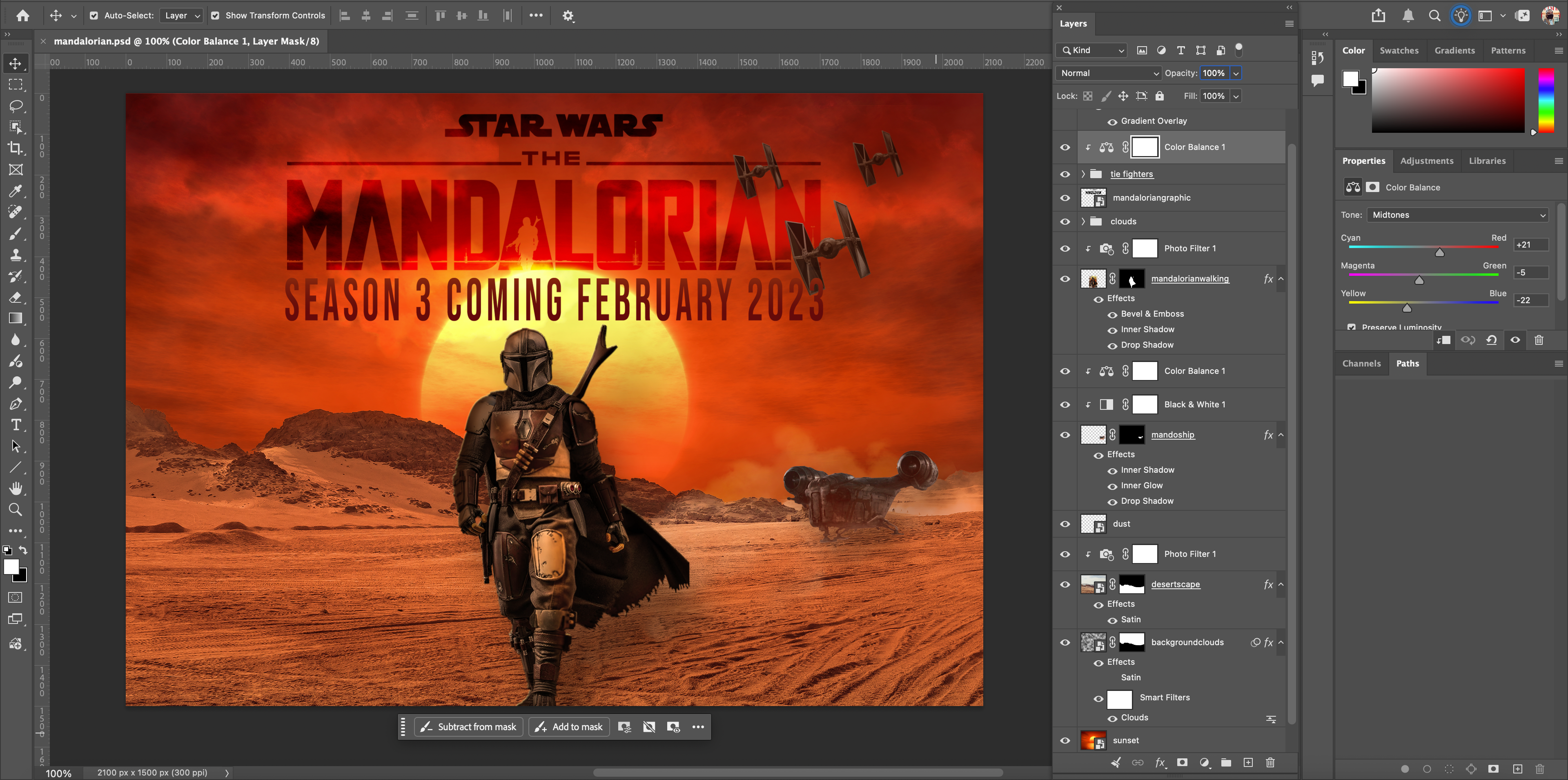Create new group folder icon

tap(1226, 762)
